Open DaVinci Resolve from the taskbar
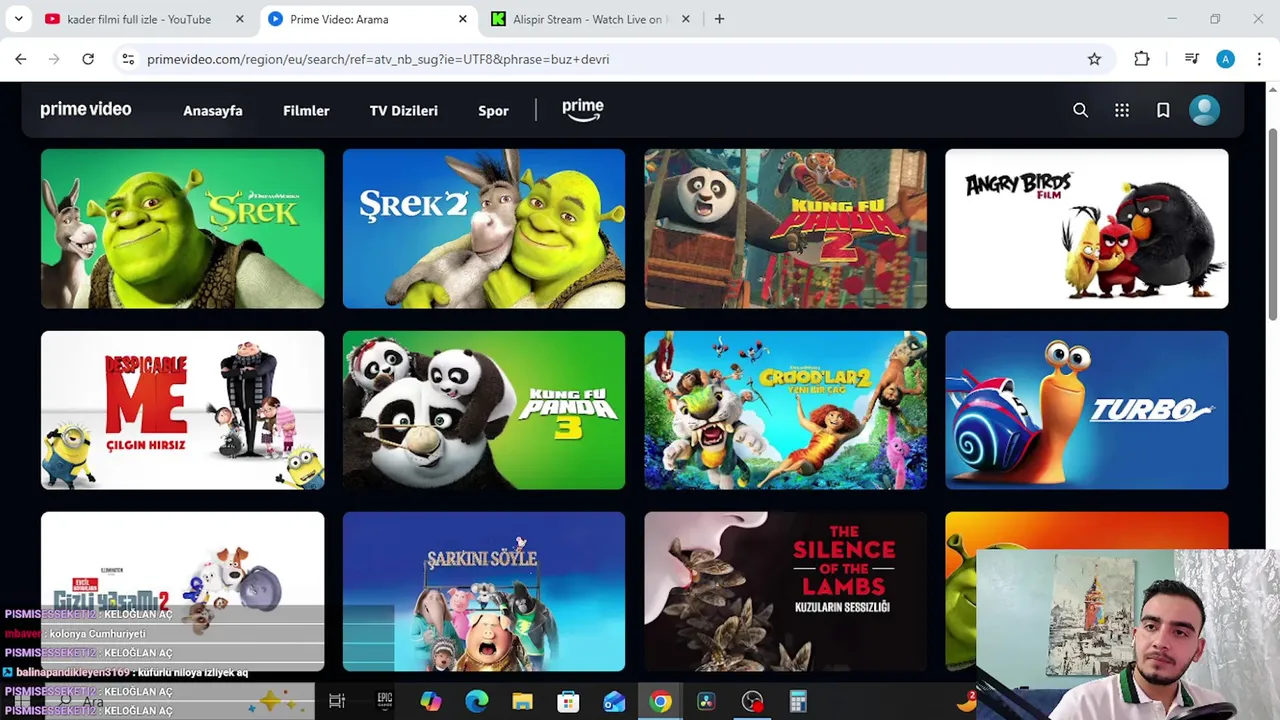Viewport: 1280px width, 720px height. pyautogui.click(x=706, y=701)
